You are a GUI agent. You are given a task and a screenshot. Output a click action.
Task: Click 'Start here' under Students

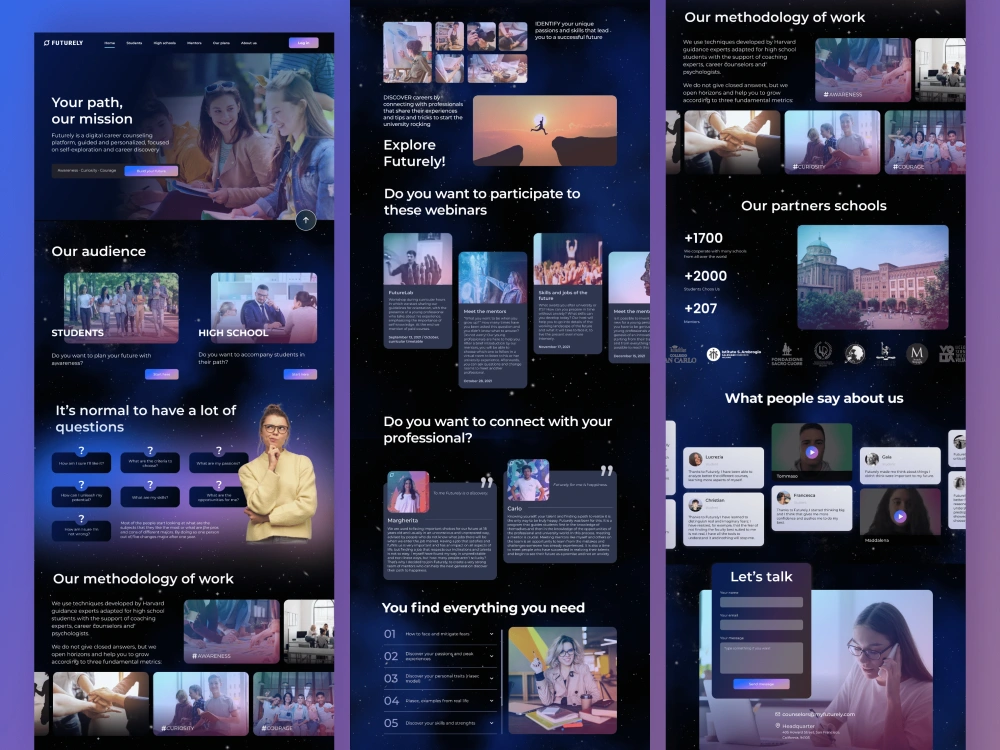pyautogui.click(x=161, y=374)
